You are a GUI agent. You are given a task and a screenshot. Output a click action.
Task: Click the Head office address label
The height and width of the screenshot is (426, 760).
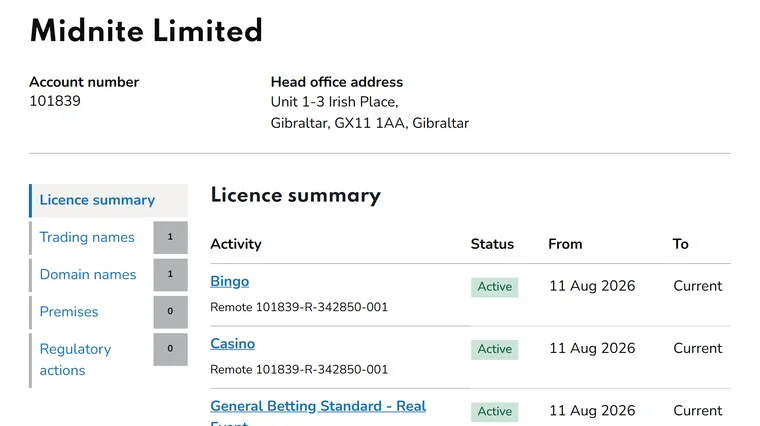(x=337, y=82)
